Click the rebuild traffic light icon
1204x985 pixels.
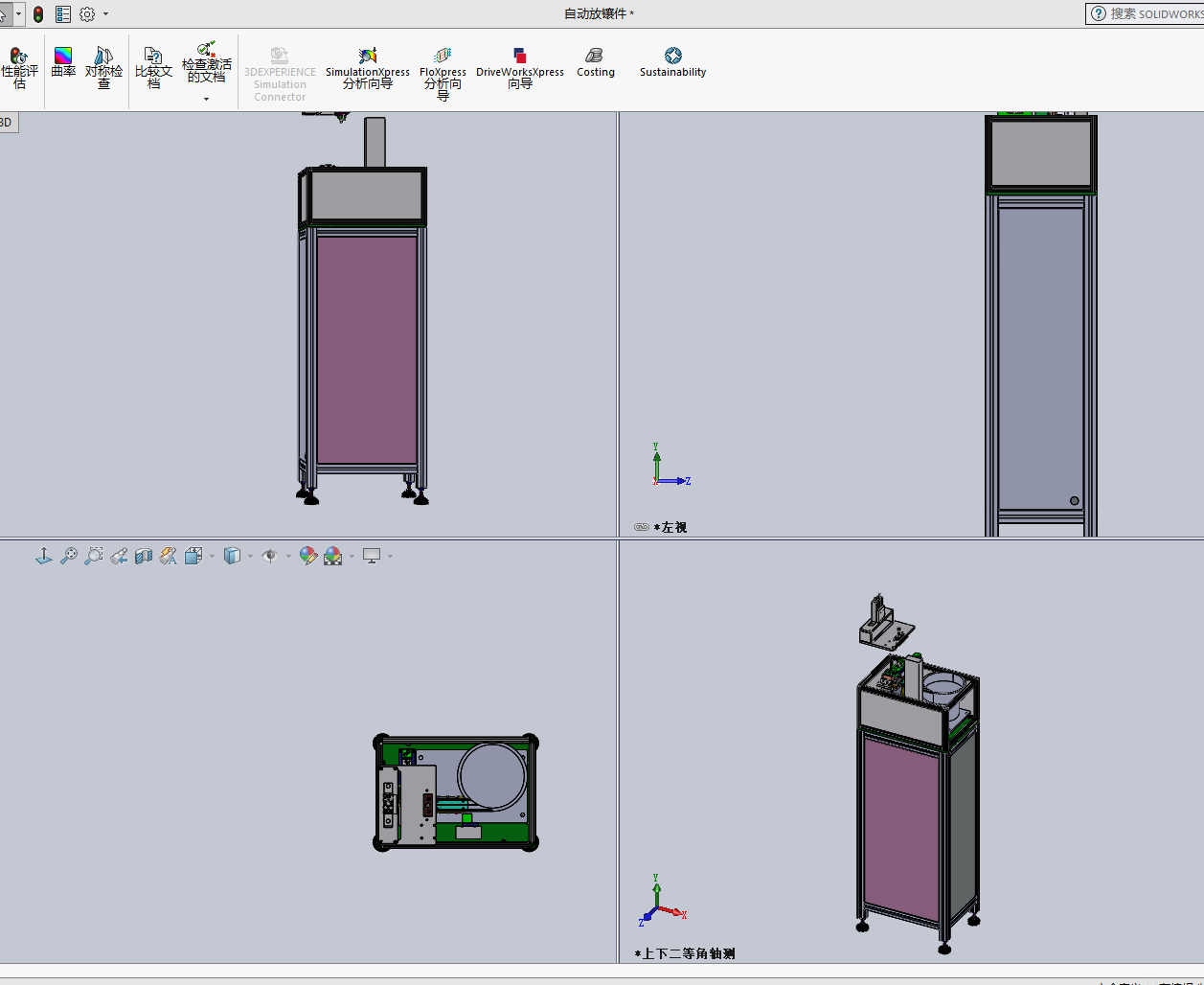38,14
